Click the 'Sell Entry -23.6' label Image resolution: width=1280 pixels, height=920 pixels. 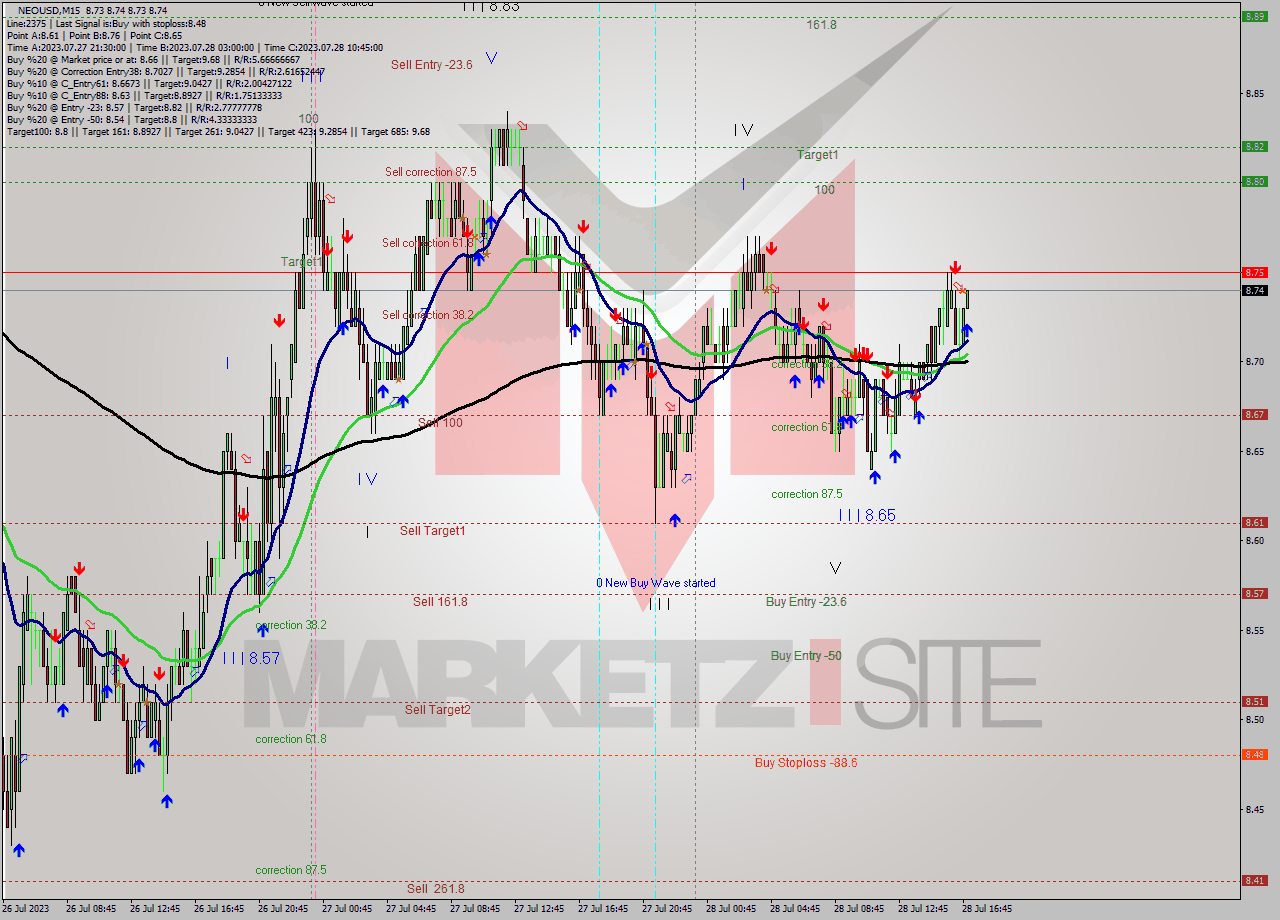(431, 64)
